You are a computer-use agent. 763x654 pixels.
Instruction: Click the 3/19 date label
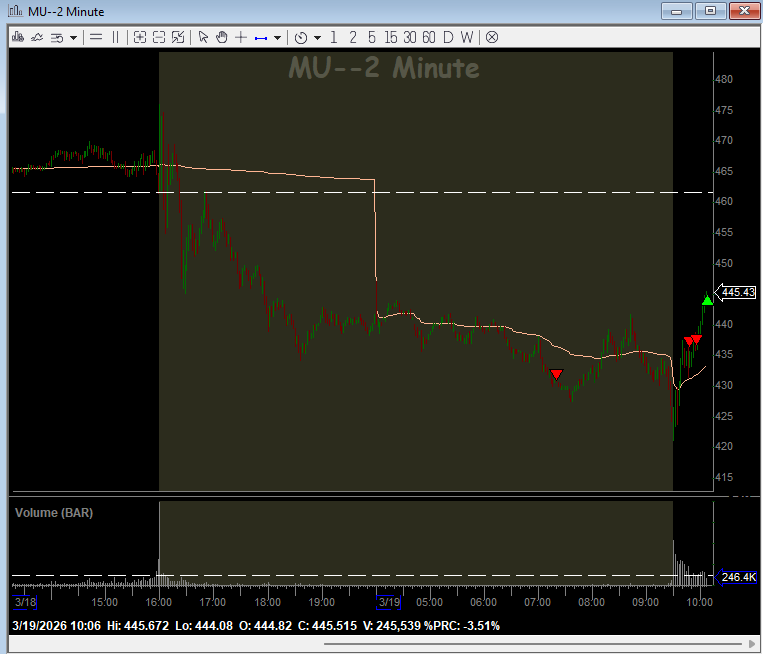pyautogui.click(x=388, y=602)
